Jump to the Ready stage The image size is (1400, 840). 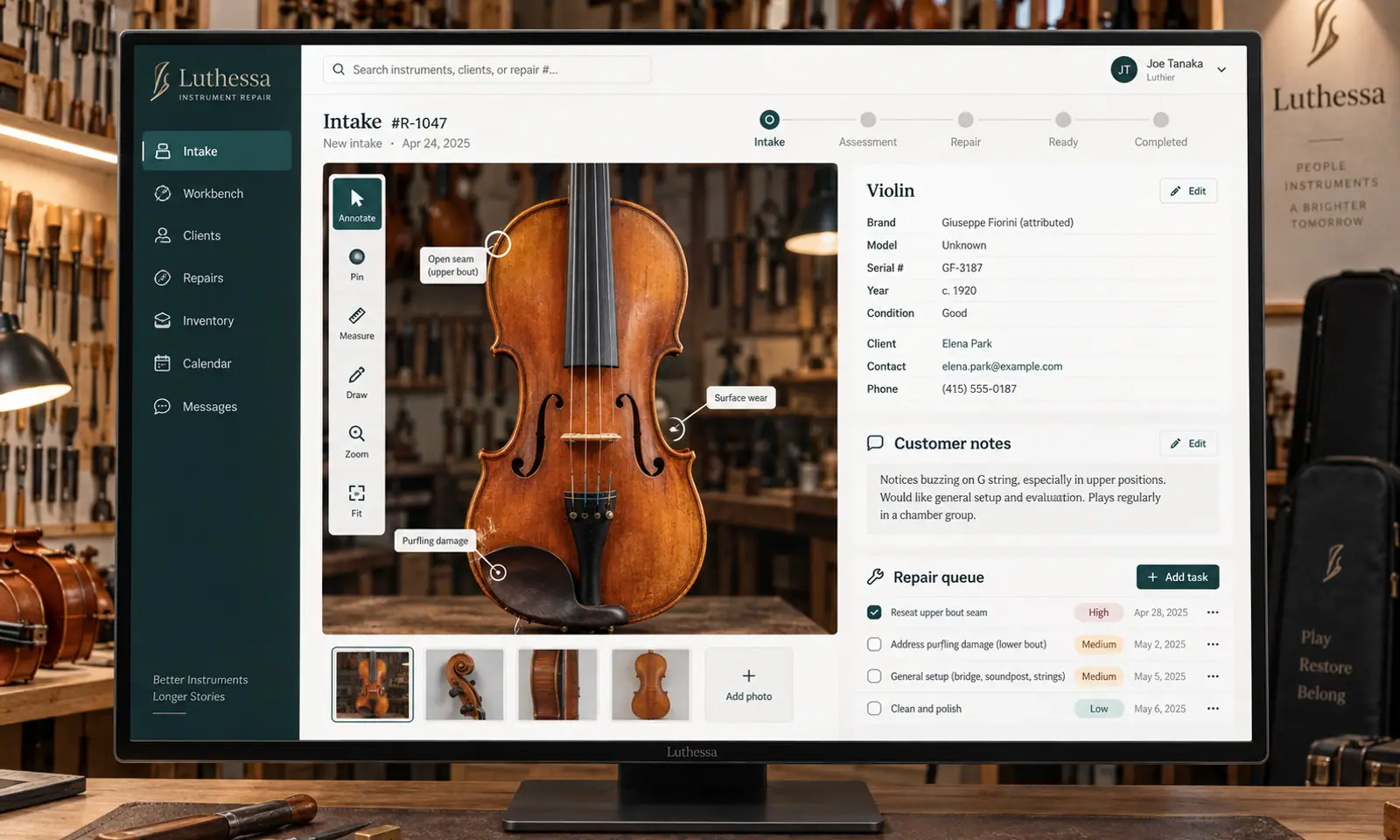1063,129
